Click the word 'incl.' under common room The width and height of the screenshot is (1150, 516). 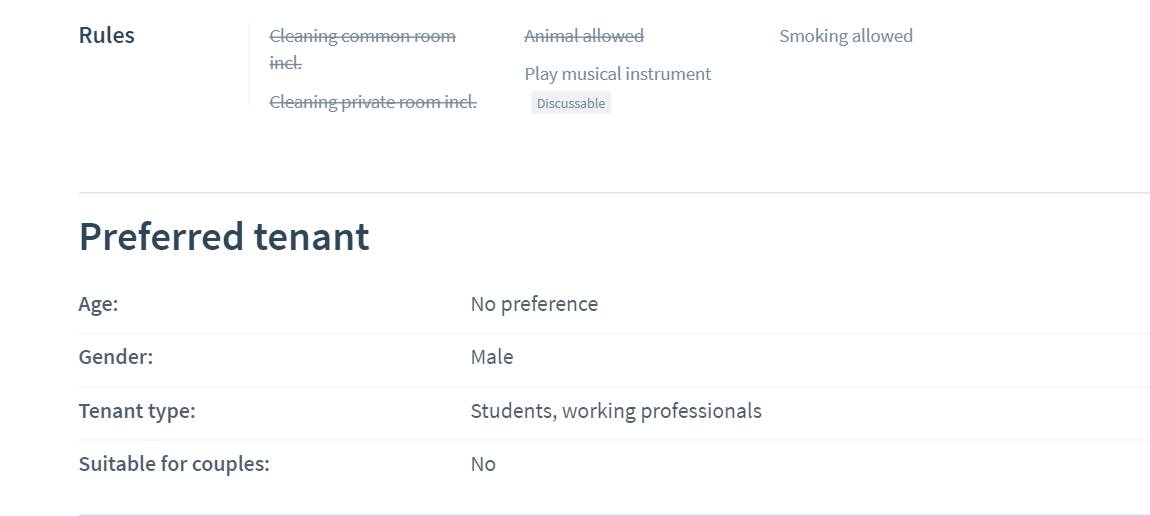click(285, 63)
